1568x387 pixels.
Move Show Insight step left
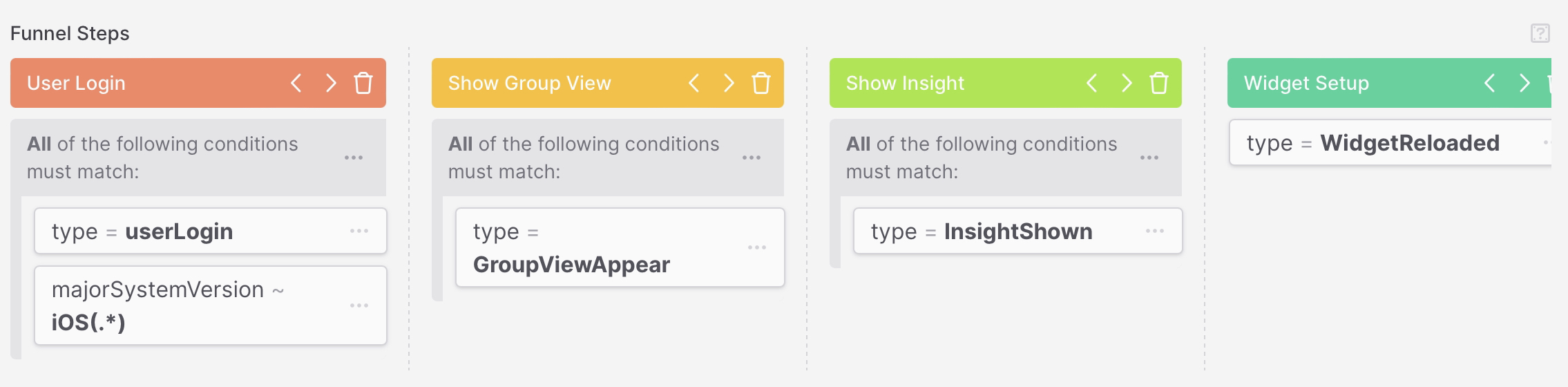1092,84
